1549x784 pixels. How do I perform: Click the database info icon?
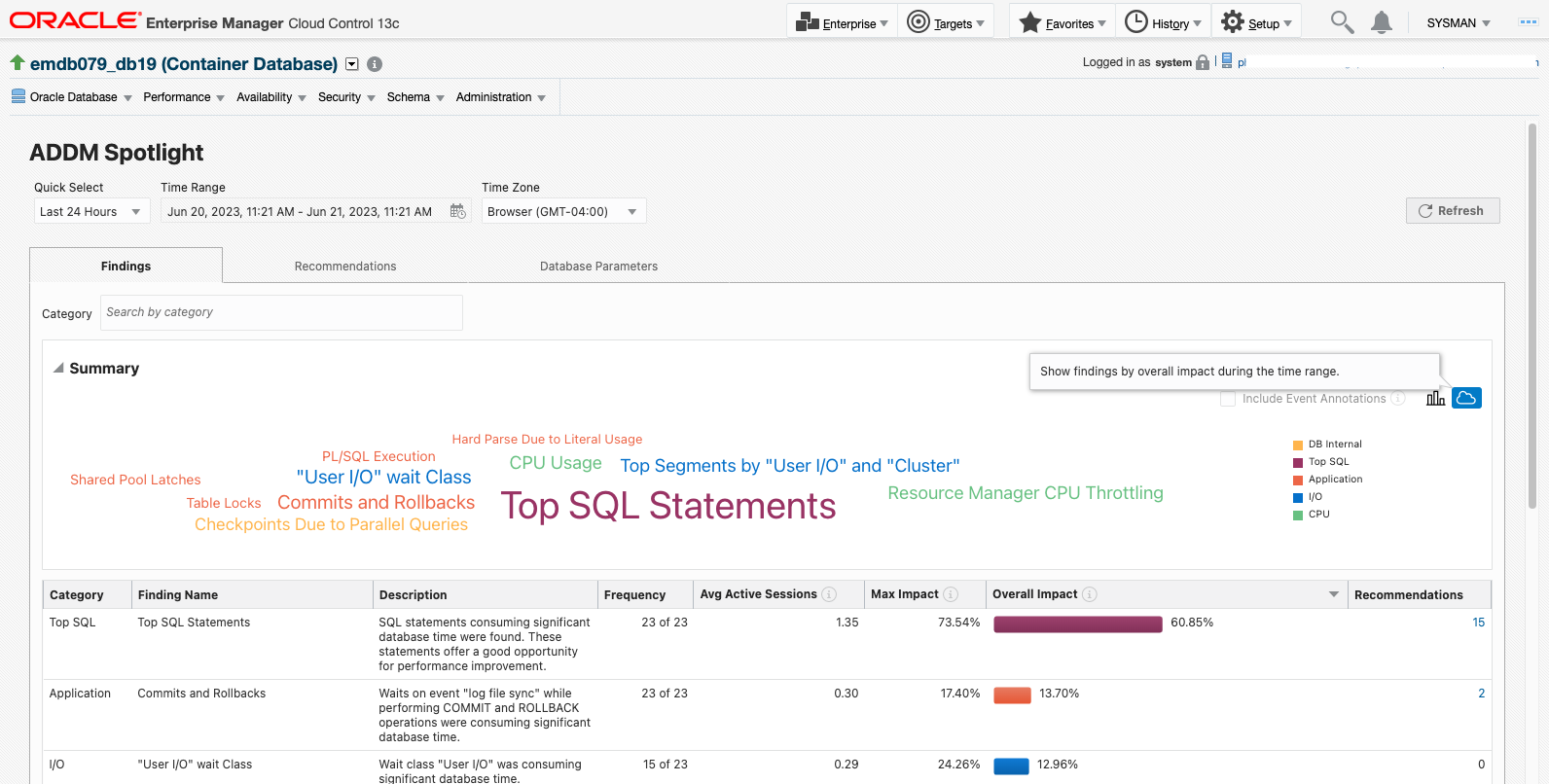[375, 64]
